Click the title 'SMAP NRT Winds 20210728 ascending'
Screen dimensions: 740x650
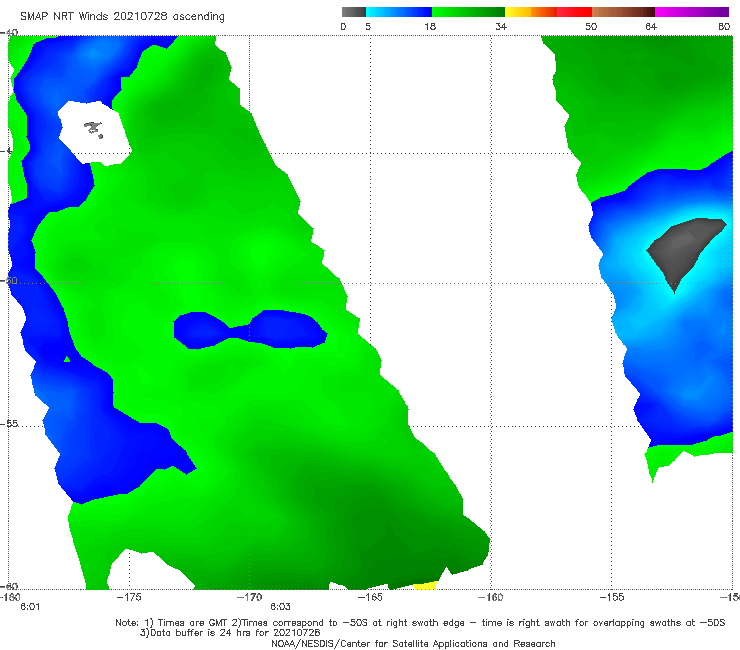pos(122,16)
